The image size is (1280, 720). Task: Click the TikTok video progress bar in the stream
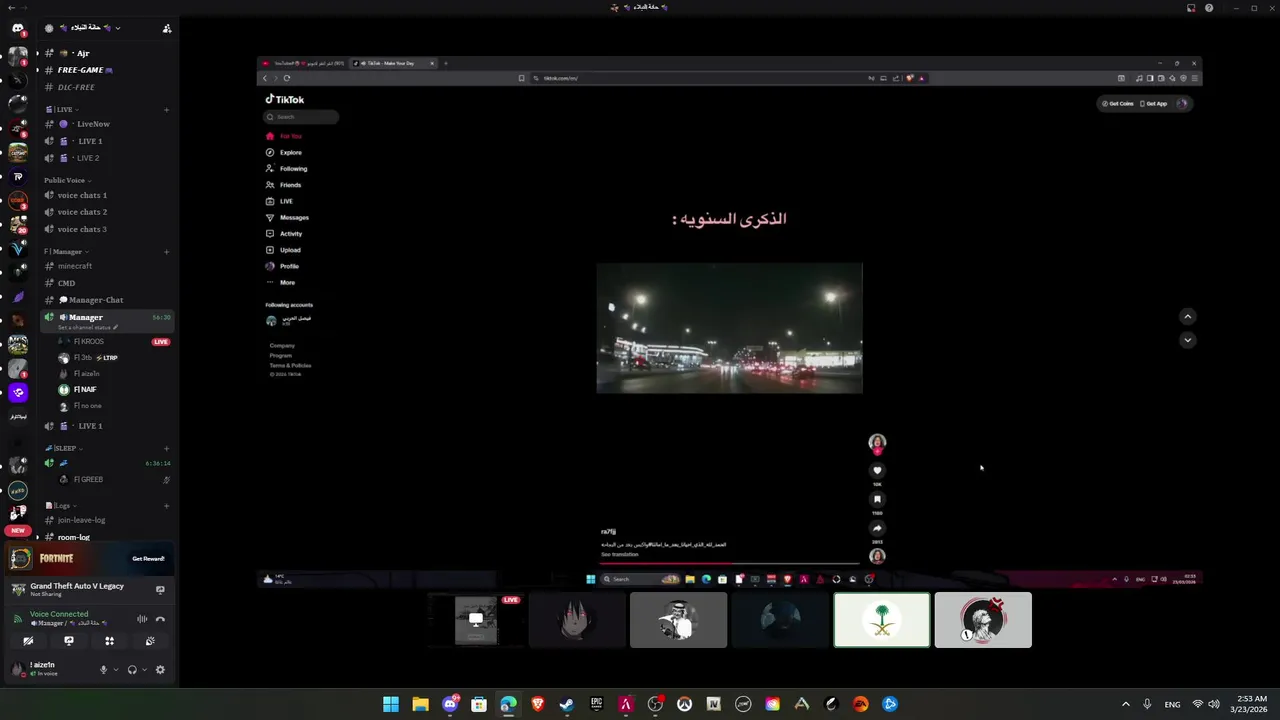click(729, 563)
